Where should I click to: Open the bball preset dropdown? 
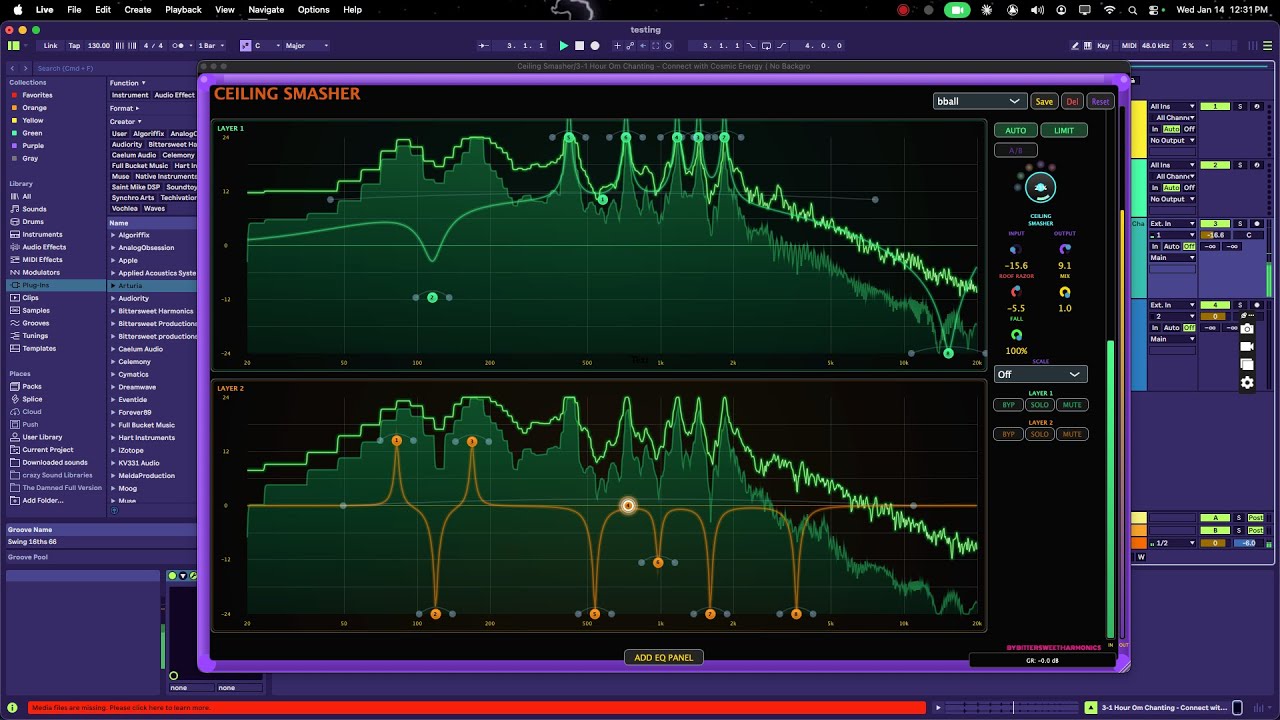click(978, 101)
